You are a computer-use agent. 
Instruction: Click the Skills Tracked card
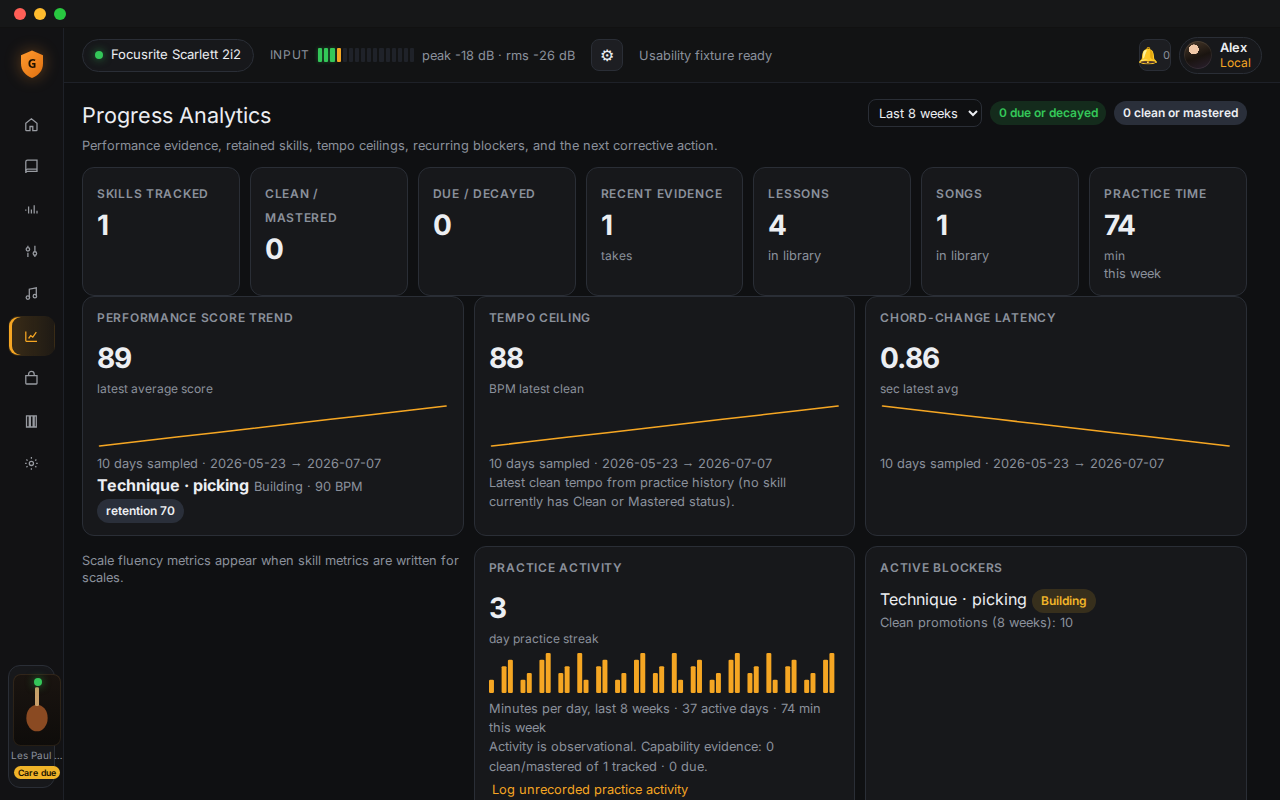click(x=161, y=231)
